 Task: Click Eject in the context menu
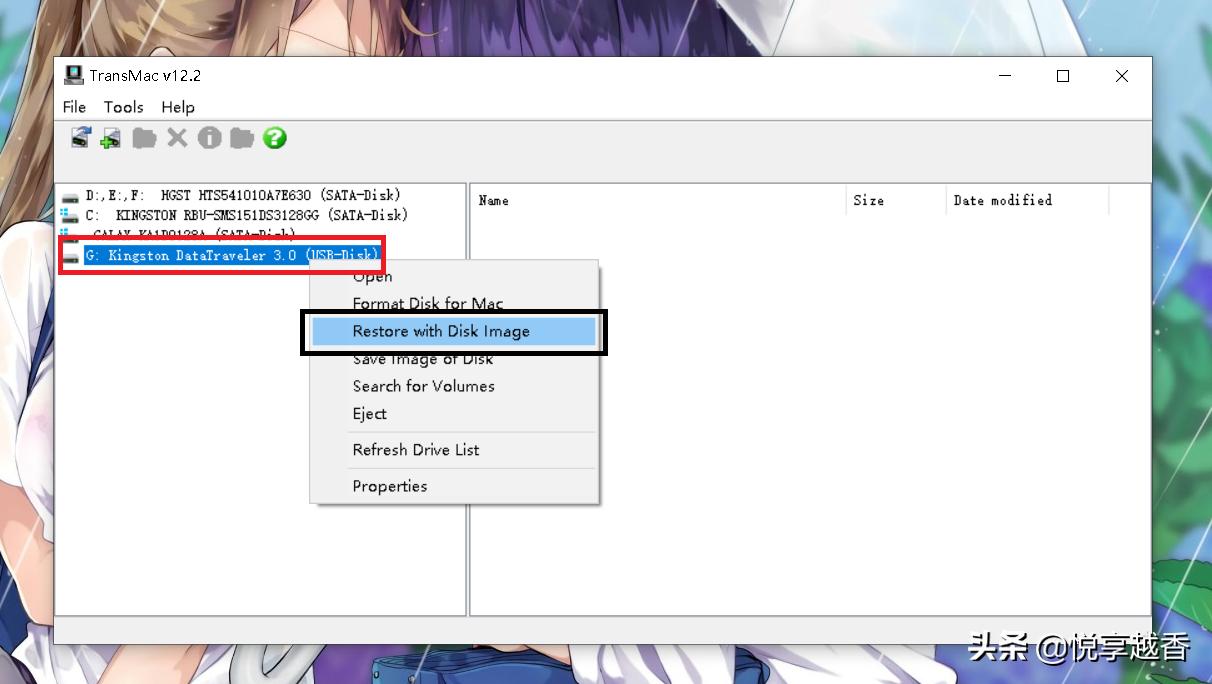369,413
